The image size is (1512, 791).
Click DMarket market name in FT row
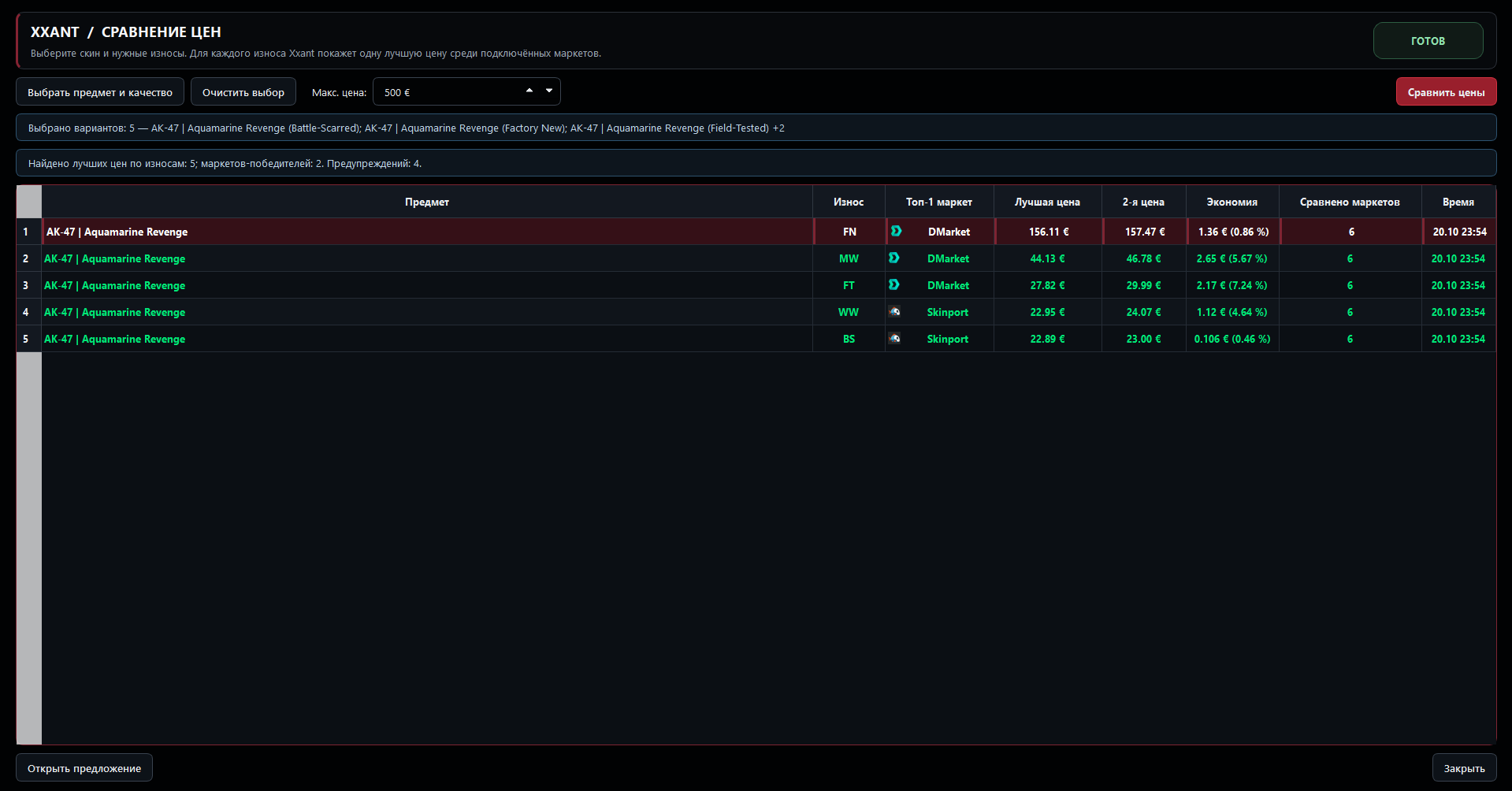coord(948,285)
